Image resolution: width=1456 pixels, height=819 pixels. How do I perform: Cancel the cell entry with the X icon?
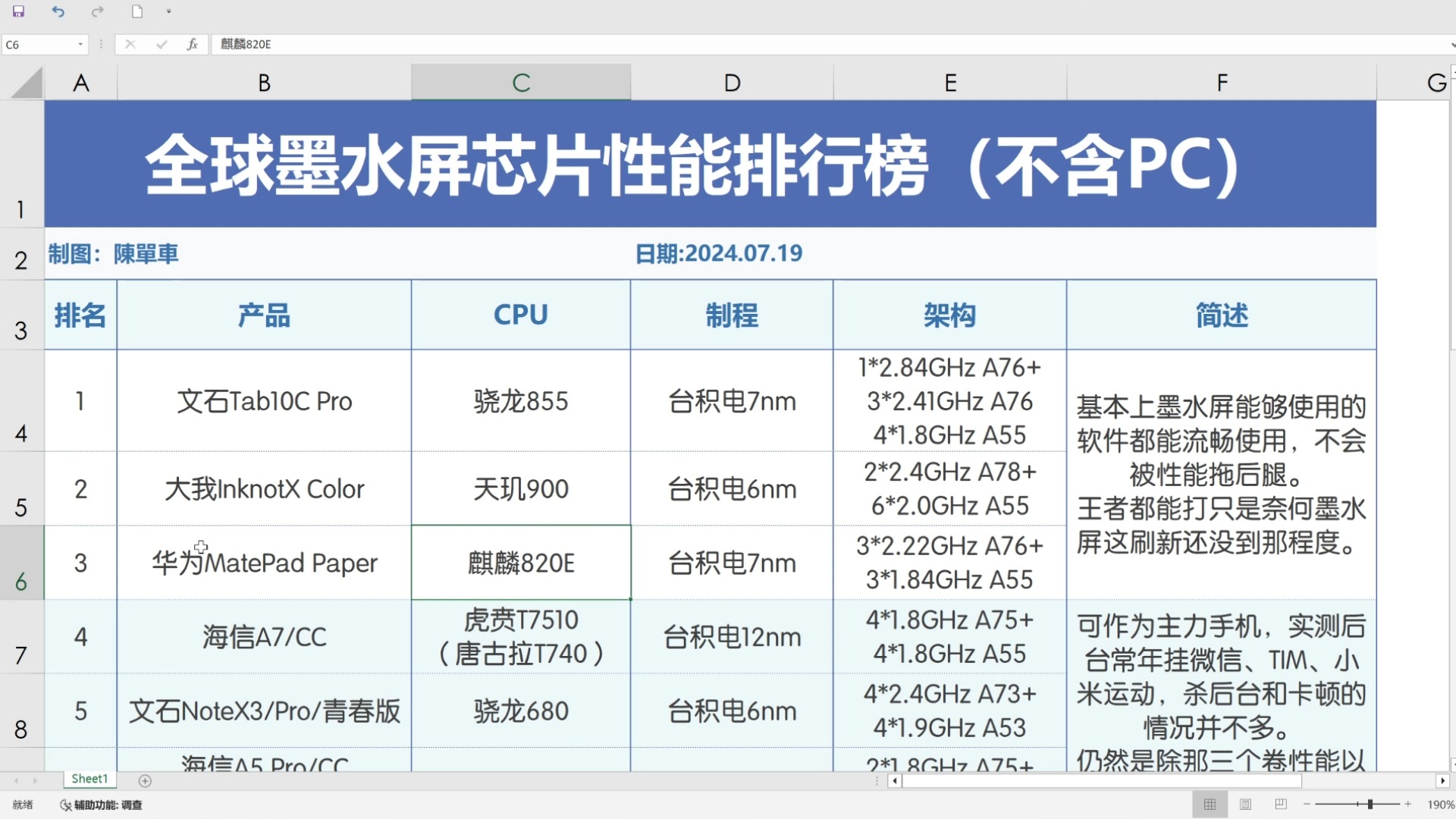click(130, 44)
